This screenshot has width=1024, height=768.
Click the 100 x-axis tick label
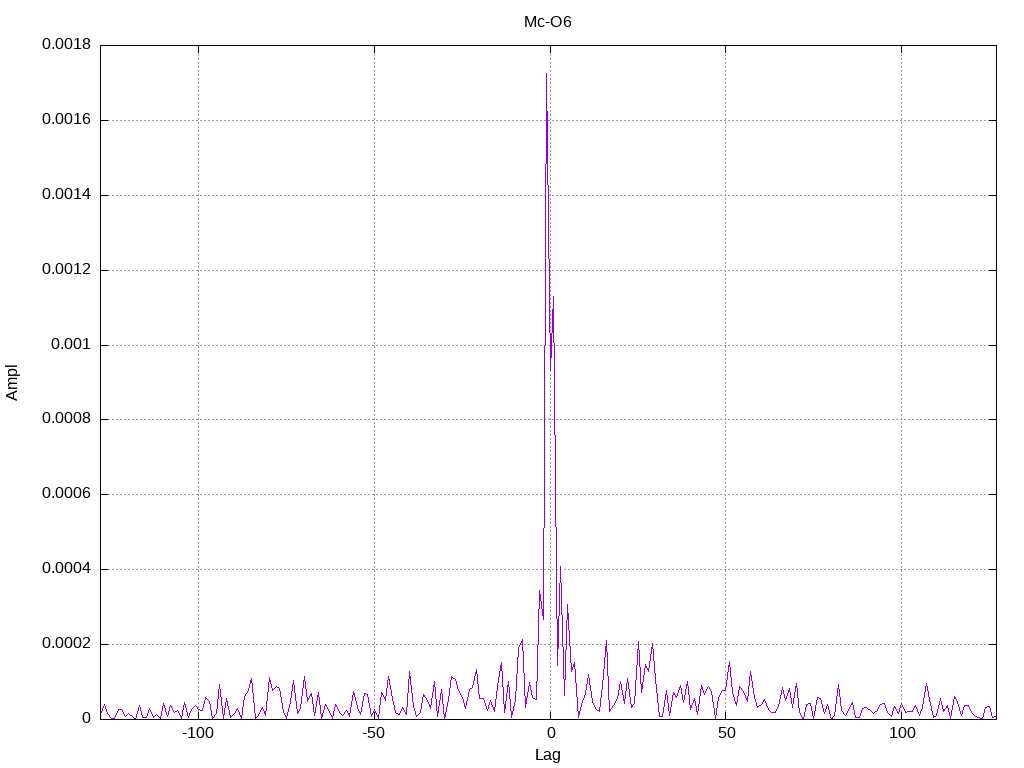902,733
